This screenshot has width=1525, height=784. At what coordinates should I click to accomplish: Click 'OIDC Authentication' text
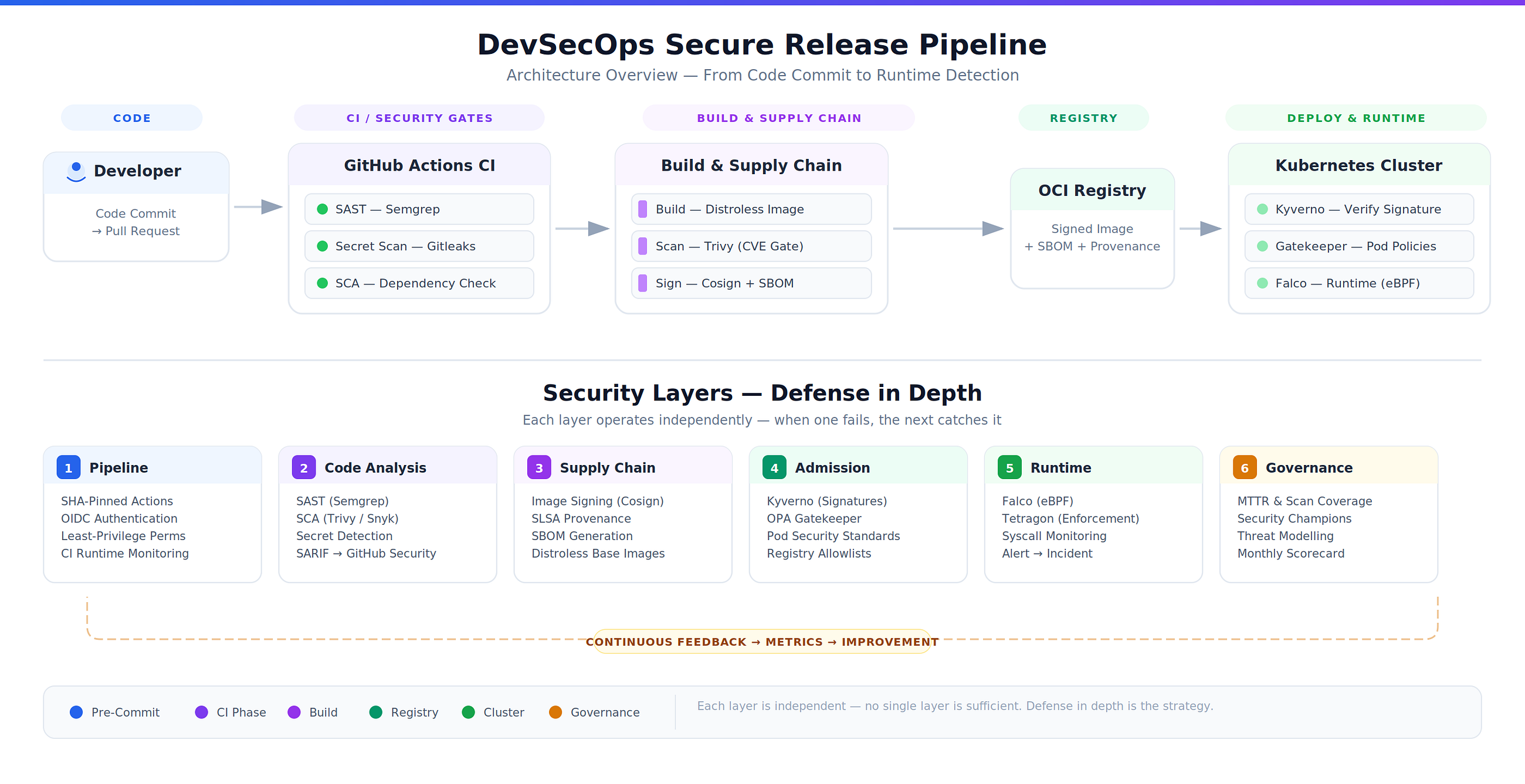pos(119,519)
